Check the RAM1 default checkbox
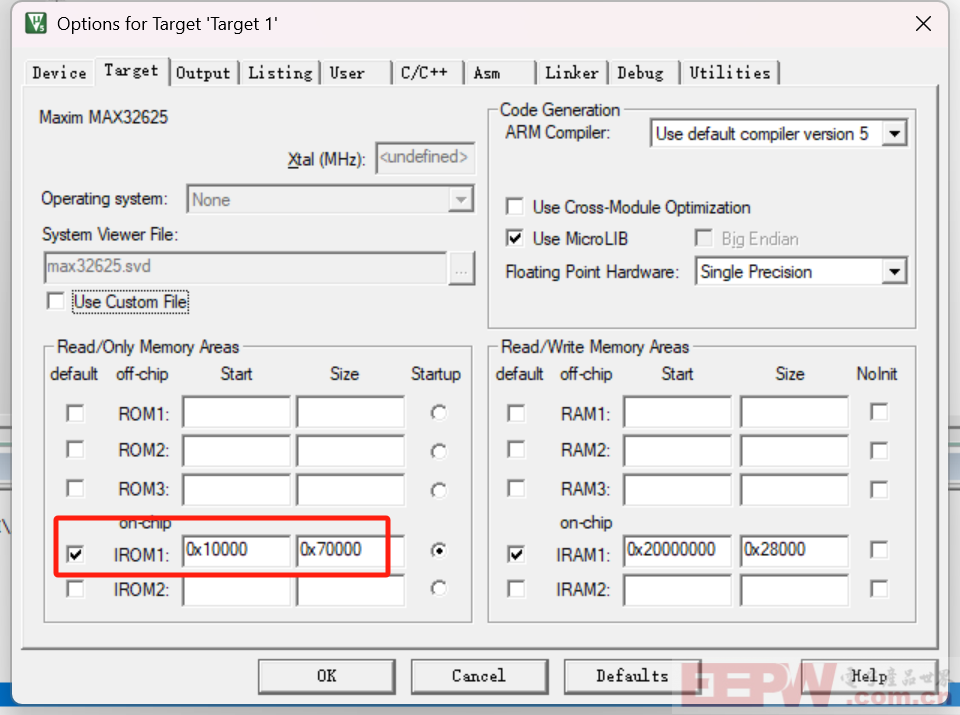960x715 pixels. point(516,413)
